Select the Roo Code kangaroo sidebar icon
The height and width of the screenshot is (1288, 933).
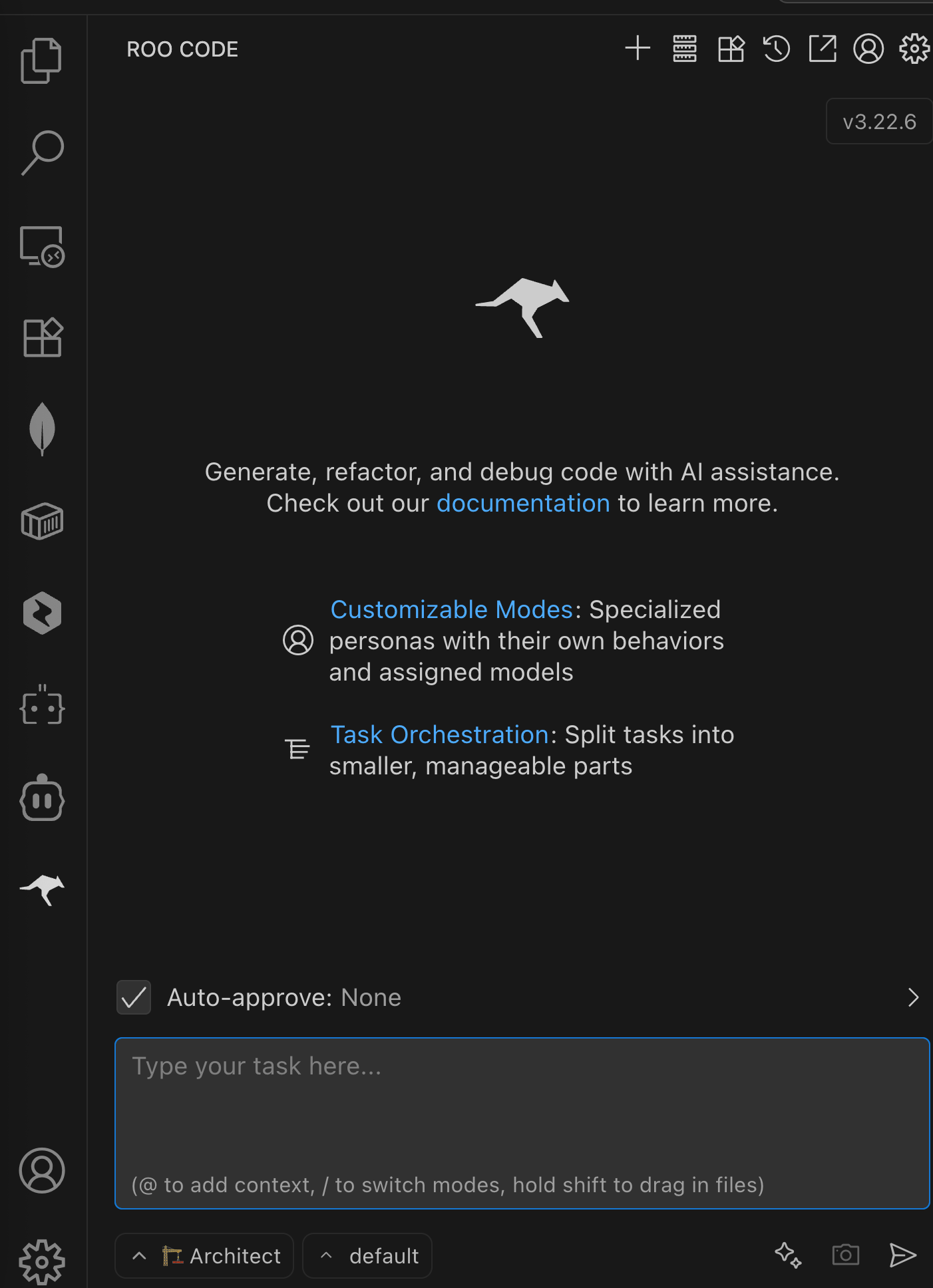(42, 890)
